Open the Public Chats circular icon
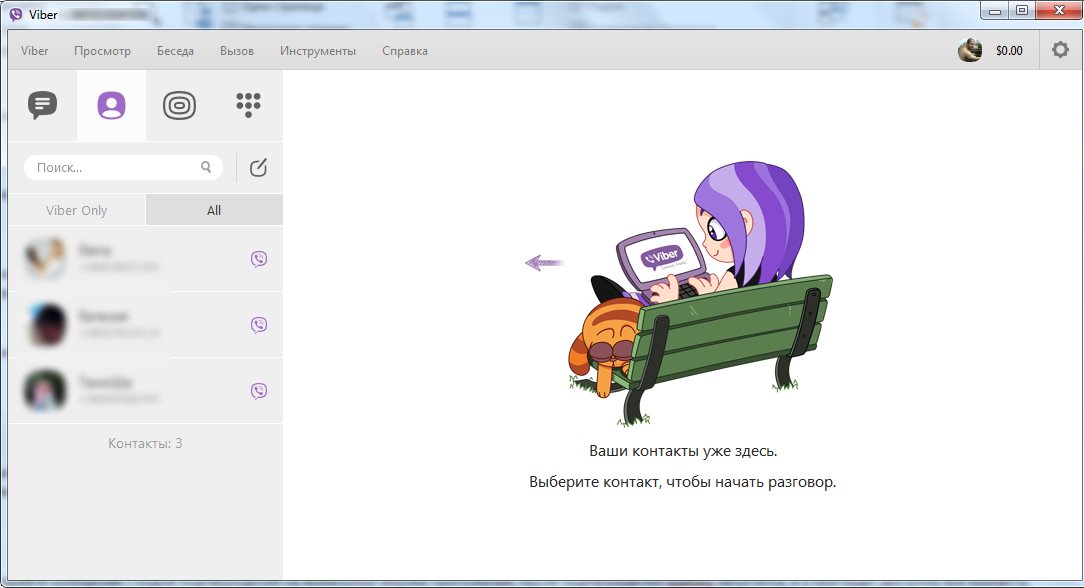Viewport: 1084px width, 588px height. click(180, 105)
